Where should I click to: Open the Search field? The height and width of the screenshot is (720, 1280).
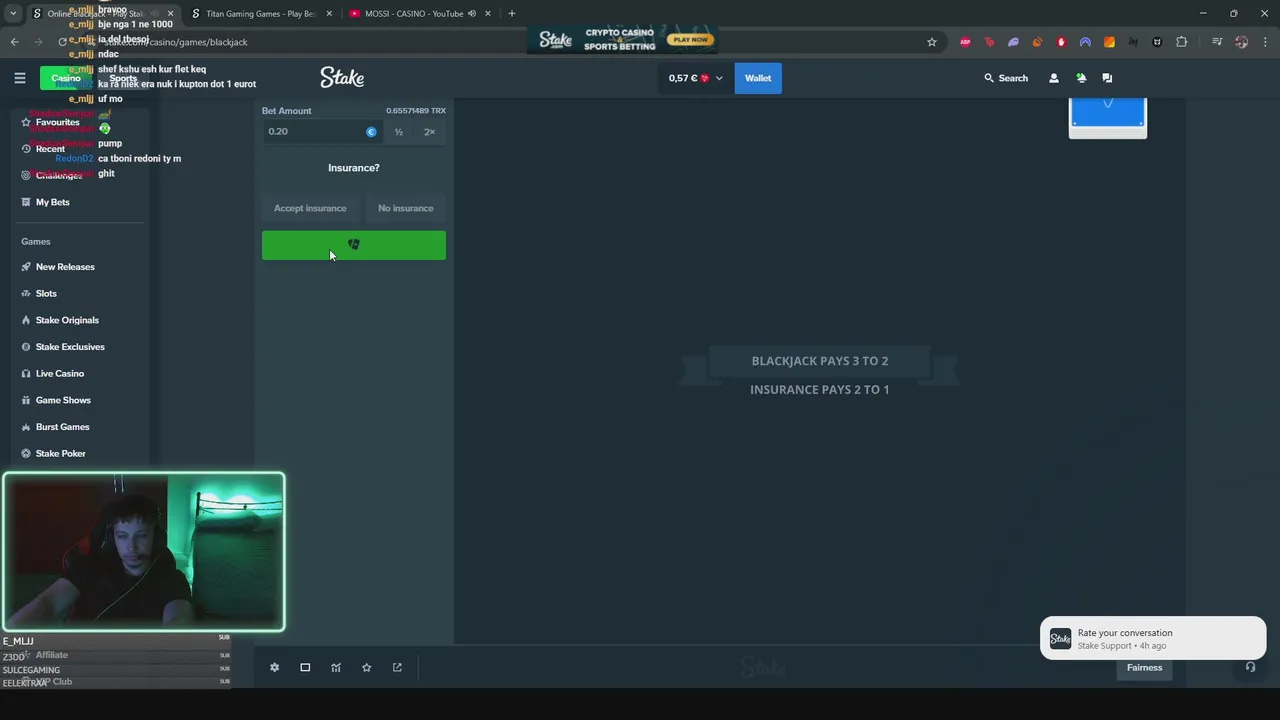coord(1006,78)
